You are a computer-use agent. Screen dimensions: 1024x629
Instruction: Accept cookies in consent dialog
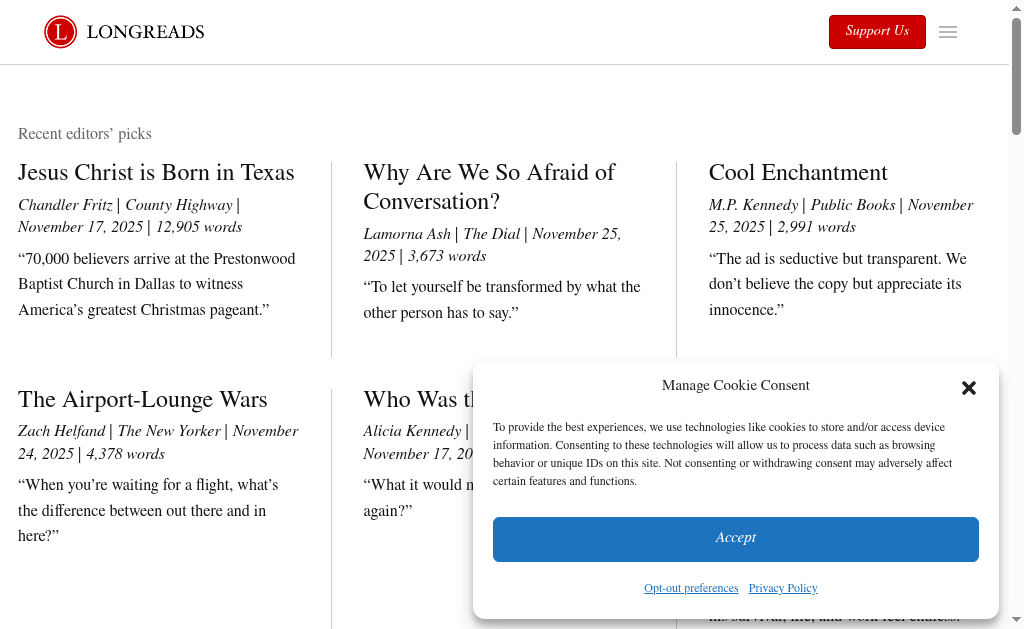[x=735, y=539]
